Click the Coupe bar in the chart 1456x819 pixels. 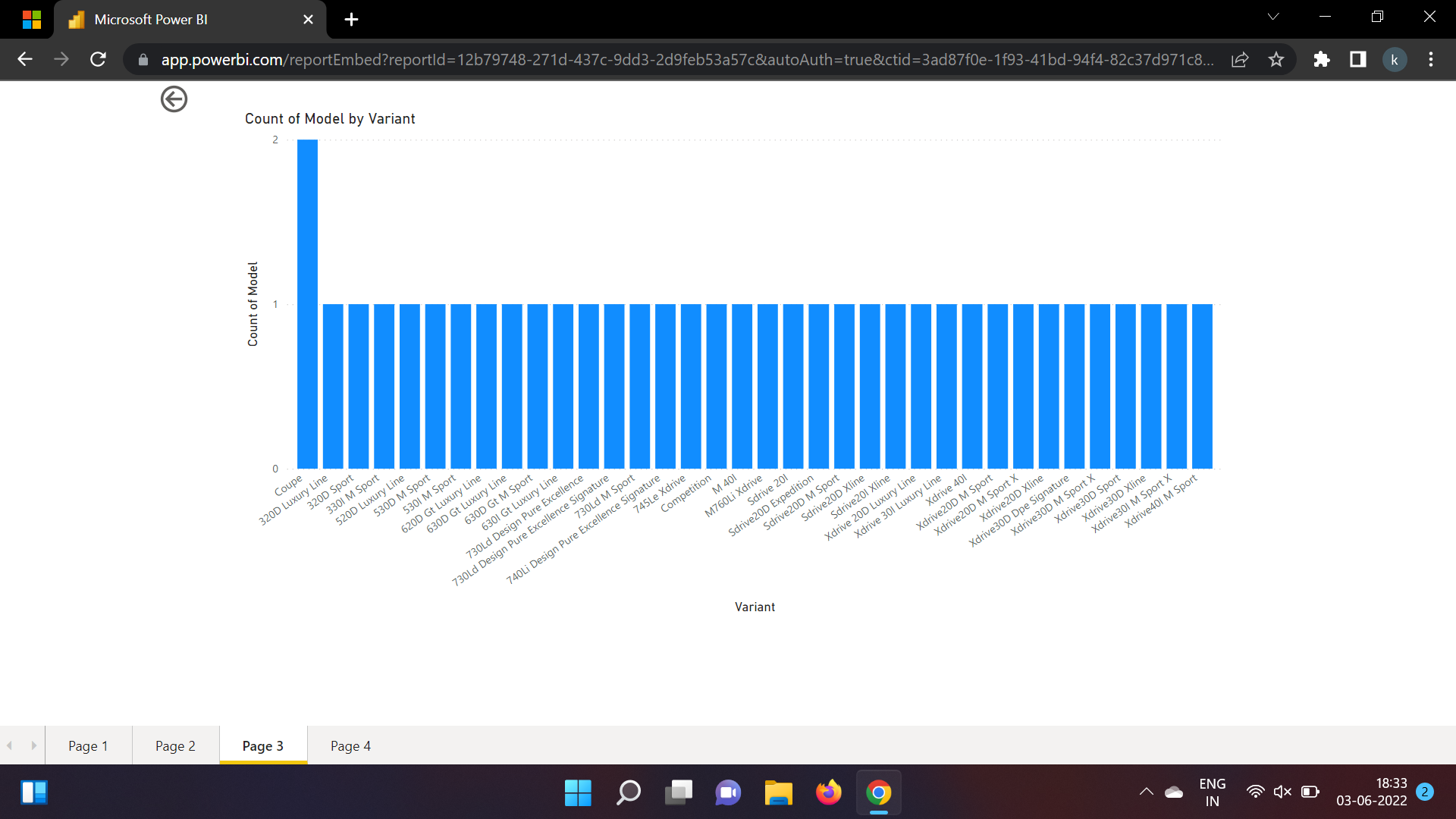click(x=307, y=303)
